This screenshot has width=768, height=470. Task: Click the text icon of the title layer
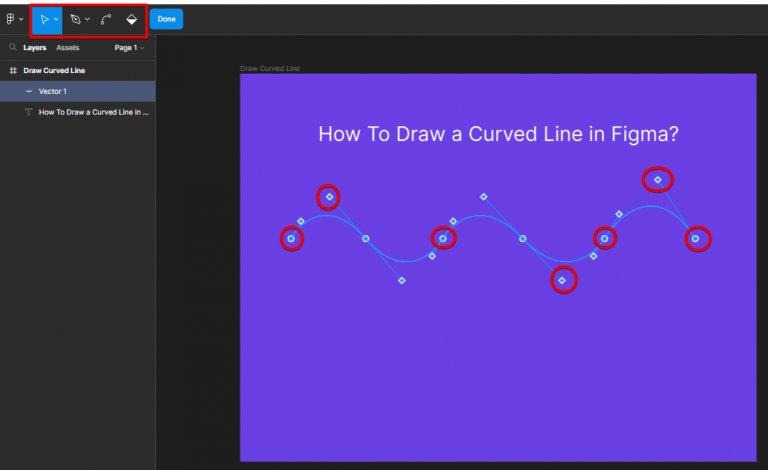pos(28,113)
